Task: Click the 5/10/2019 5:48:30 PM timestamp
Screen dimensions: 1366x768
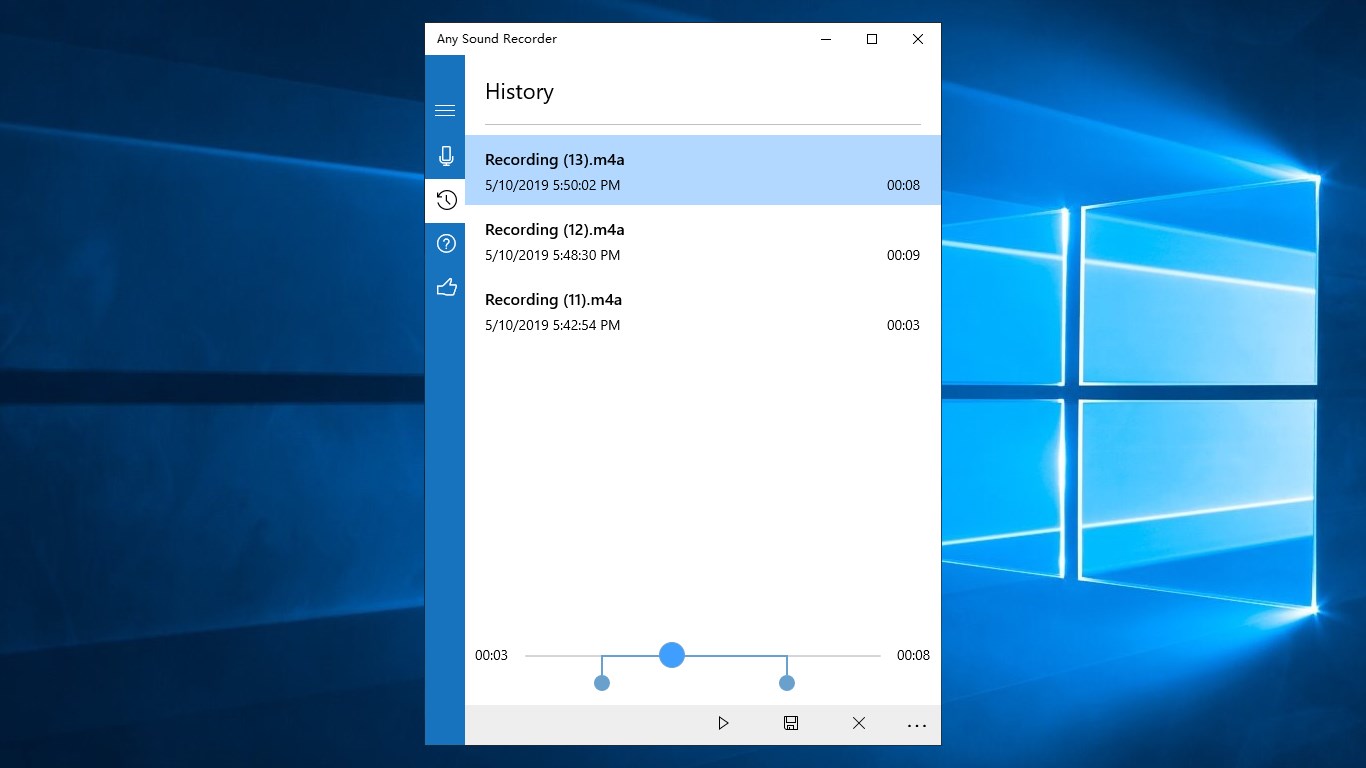Action: click(552, 255)
